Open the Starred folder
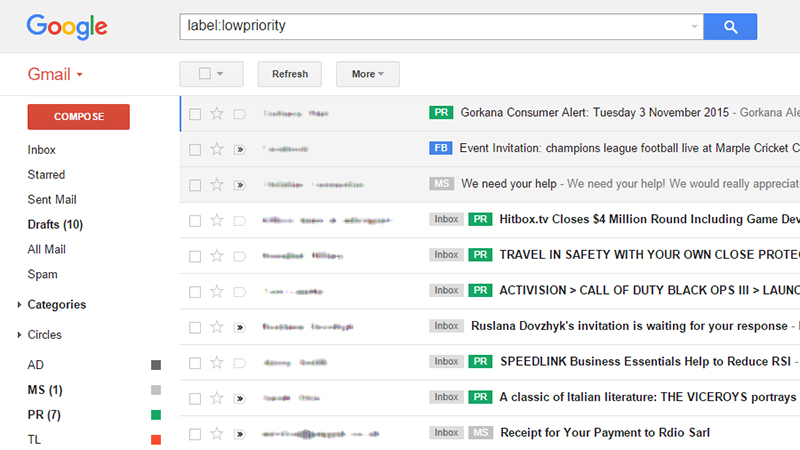The height and width of the screenshot is (450, 800). click(x=46, y=174)
